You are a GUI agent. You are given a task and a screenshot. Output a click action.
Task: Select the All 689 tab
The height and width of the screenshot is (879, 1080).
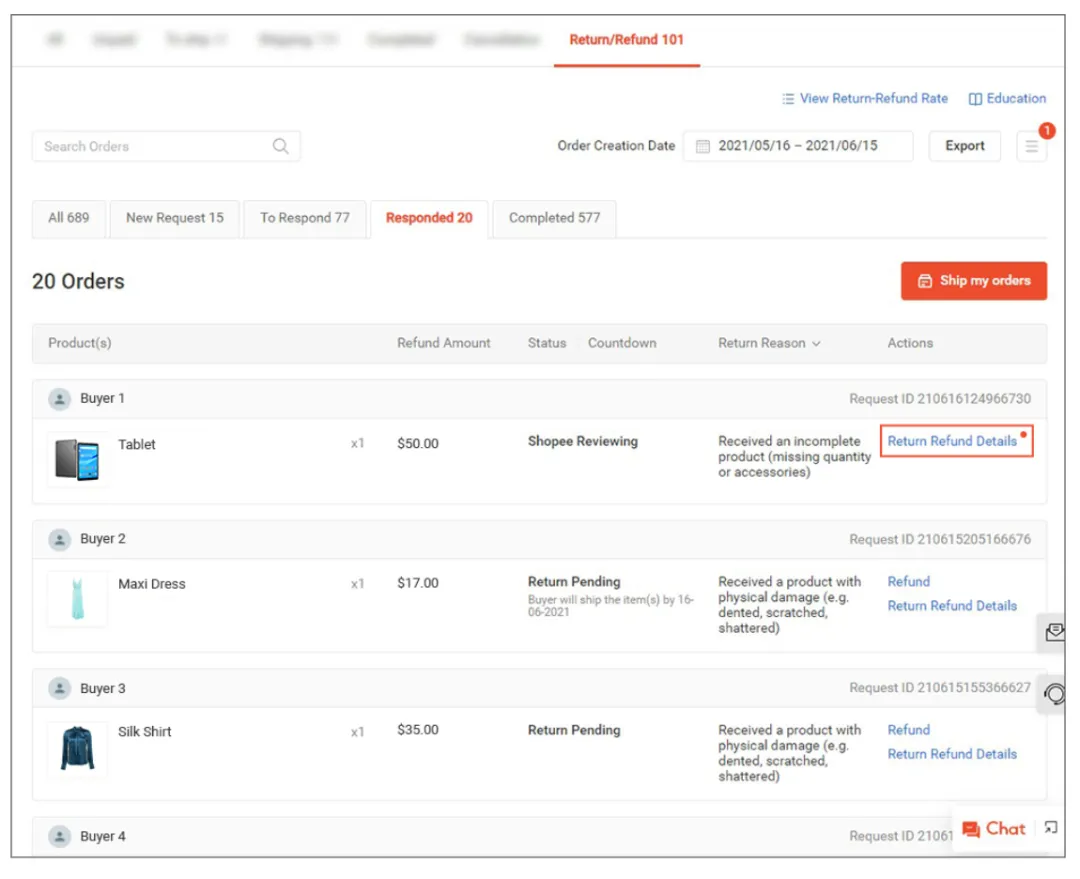(x=69, y=218)
